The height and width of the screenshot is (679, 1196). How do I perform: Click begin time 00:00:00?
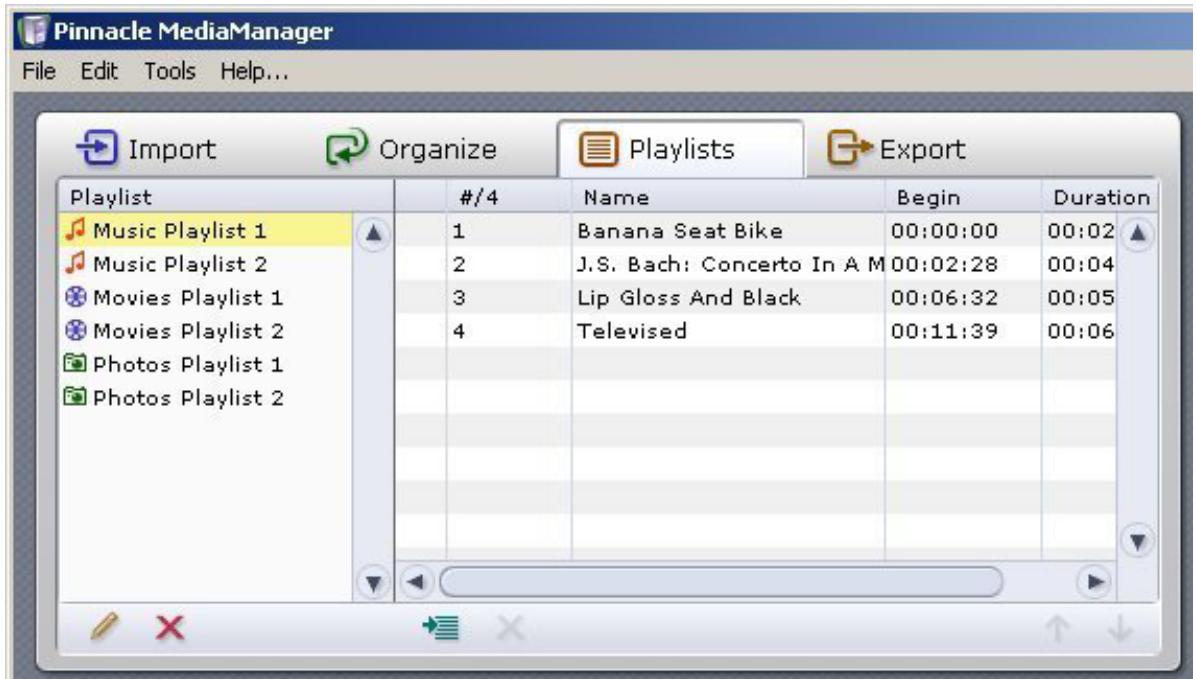(944, 230)
